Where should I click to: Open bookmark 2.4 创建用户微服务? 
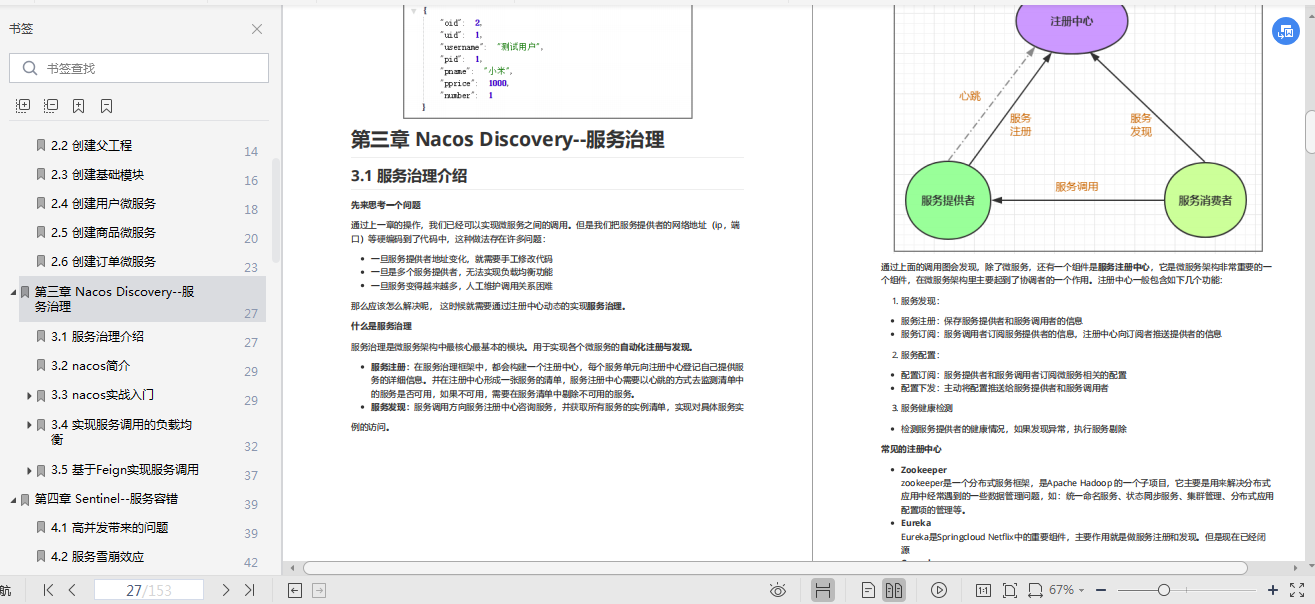(x=103, y=203)
